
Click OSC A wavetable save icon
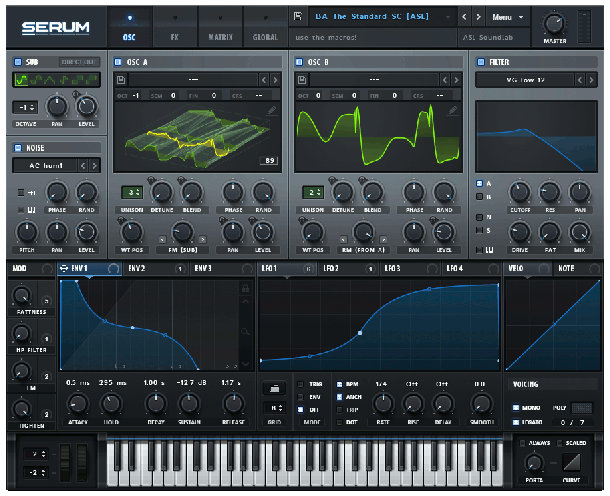click(x=121, y=80)
